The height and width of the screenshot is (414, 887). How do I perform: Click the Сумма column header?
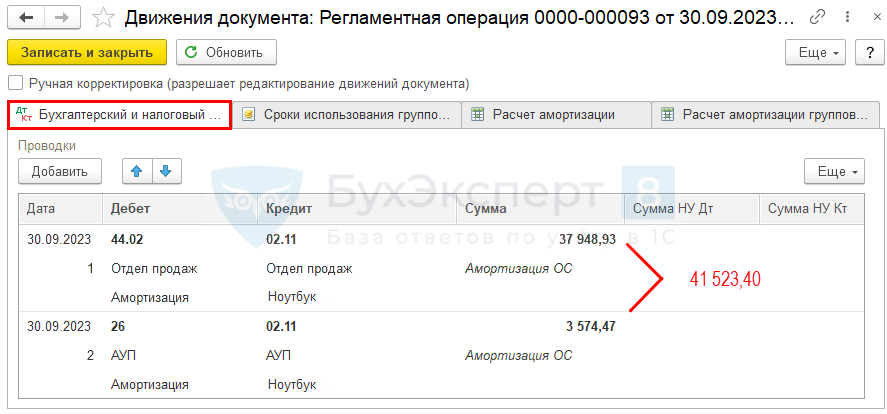[x=540, y=209]
